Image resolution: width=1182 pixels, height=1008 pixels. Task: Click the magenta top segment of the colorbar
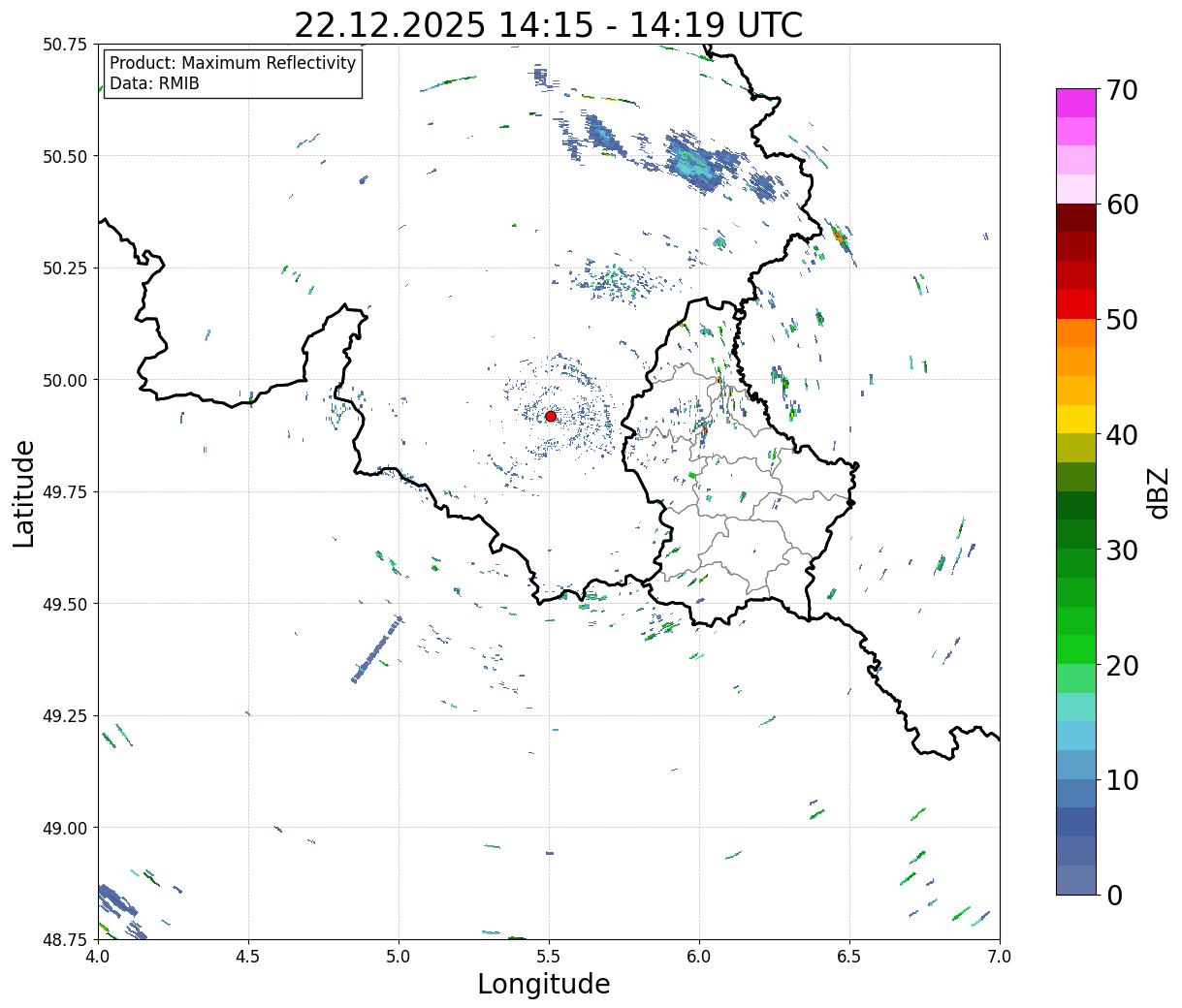pyautogui.click(x=1076, y=103)
